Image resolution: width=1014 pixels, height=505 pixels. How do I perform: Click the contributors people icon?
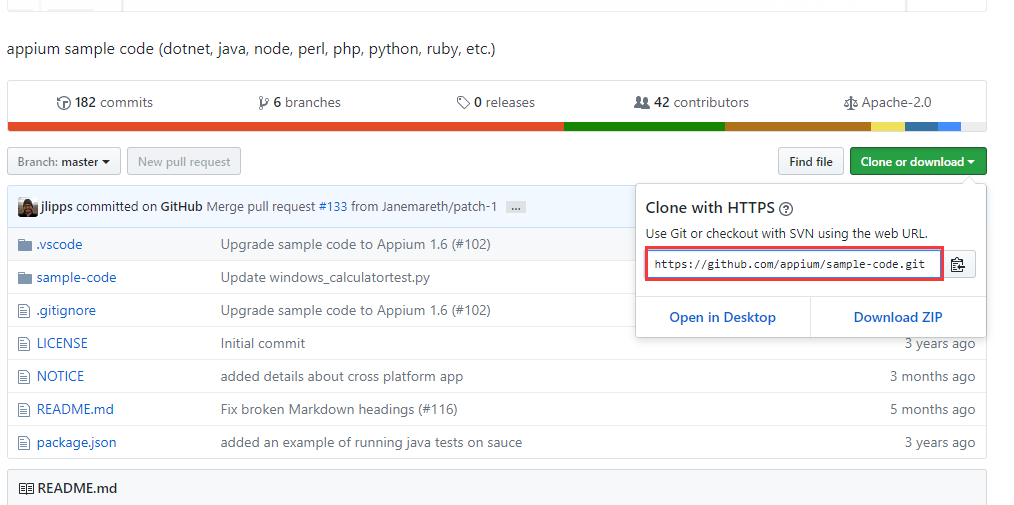tap(642, 103)
